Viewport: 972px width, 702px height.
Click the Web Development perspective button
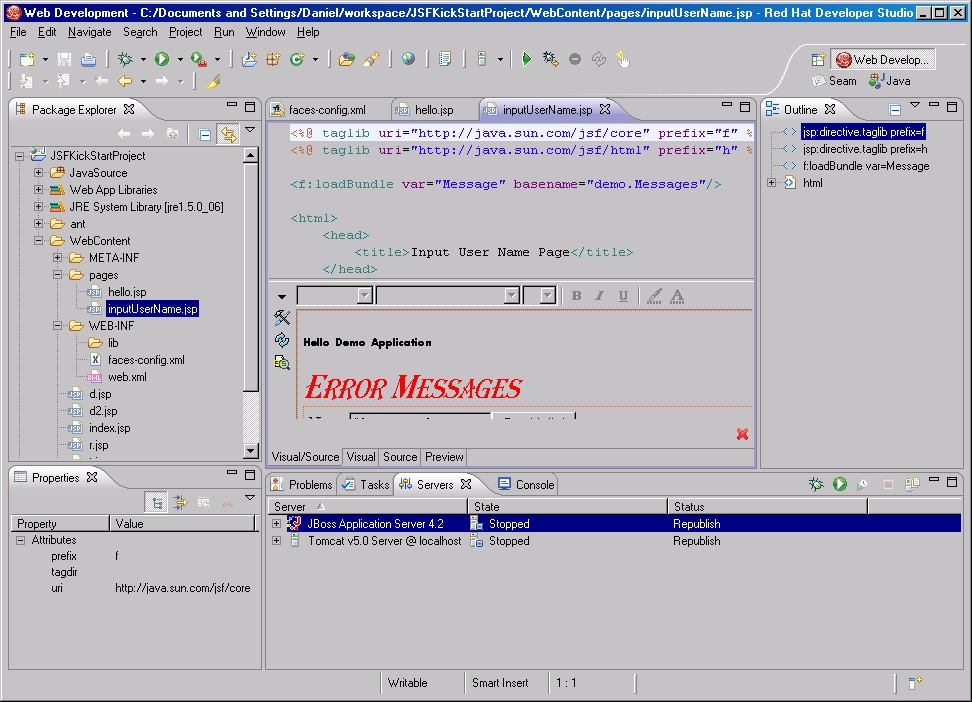(883, 60)
